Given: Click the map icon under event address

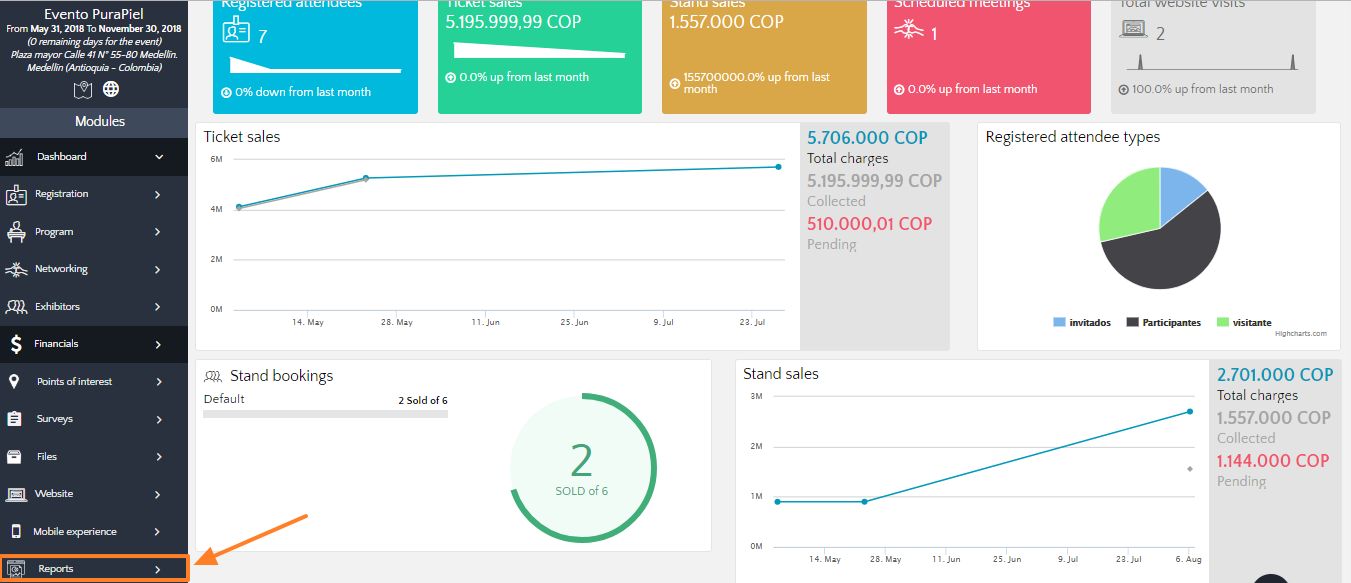Looking at the screenshot, I should [x=83, y=90].
